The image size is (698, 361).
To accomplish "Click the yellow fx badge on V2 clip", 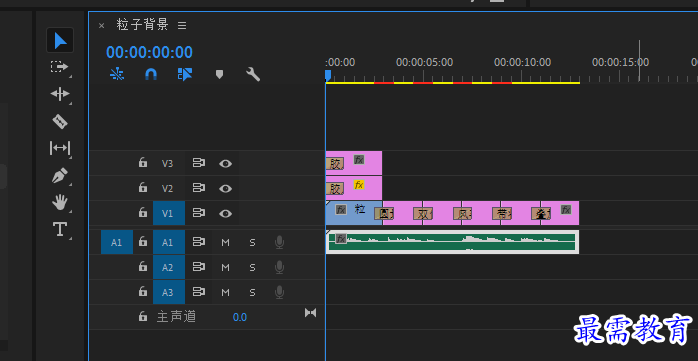I will (x=359, y=185).
